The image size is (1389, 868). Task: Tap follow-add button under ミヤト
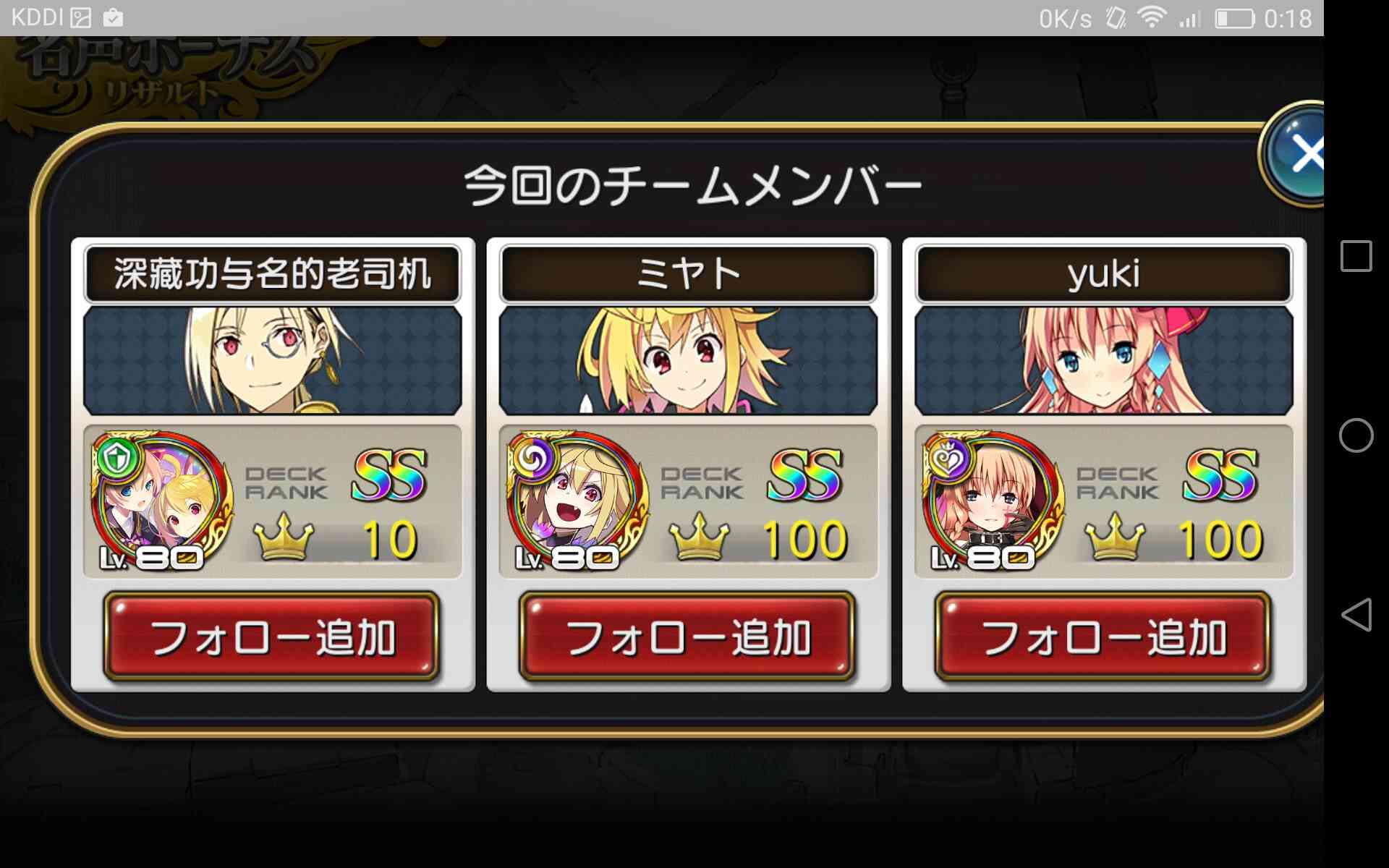[687, 637]
